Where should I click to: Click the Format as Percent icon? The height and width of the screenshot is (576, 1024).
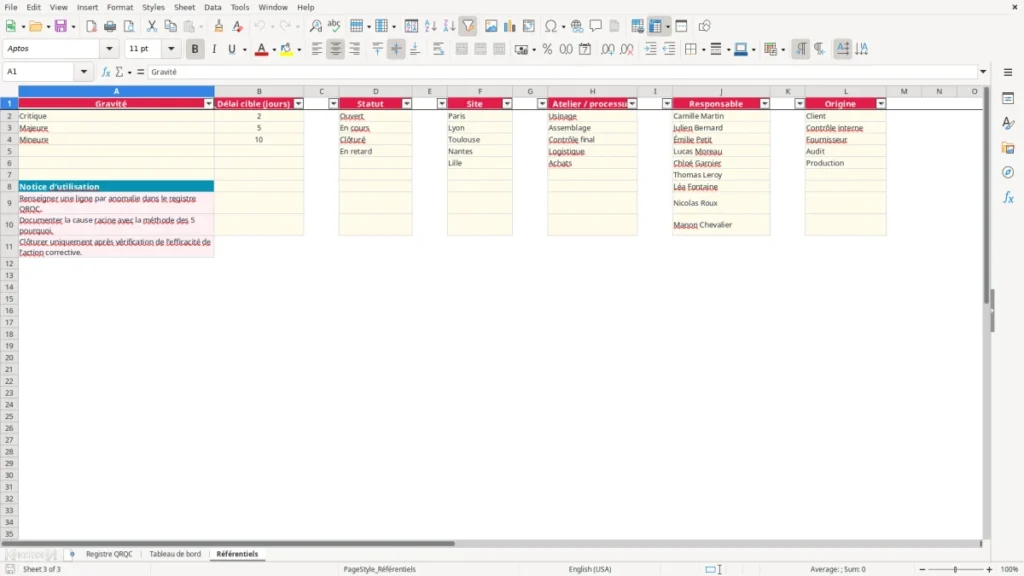tap(547, 49)
